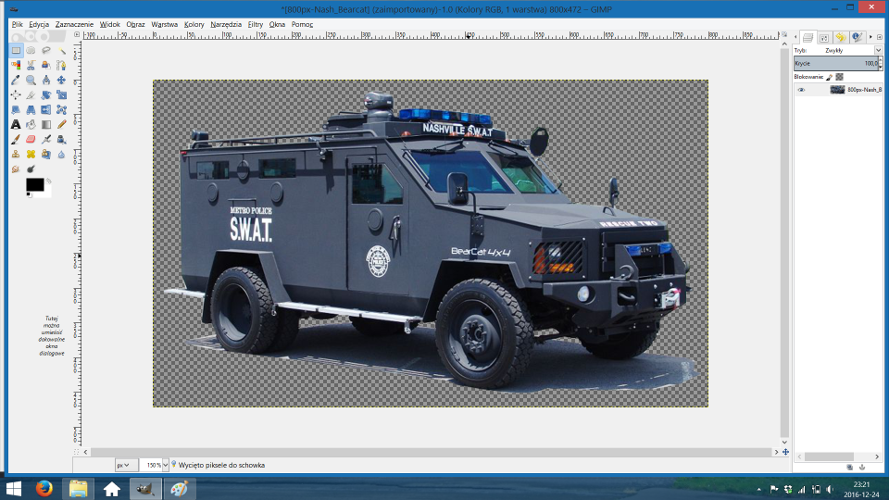This screenshot has height=500, width=889.
Task: Click the ruler corner menu button
Action: click(77, 35)
